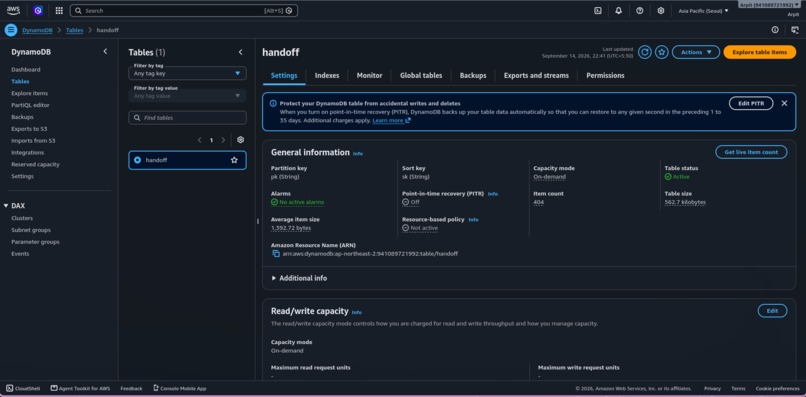Open DAX Clusters in sidebar
806x397 pixels.
click(22, 218)
